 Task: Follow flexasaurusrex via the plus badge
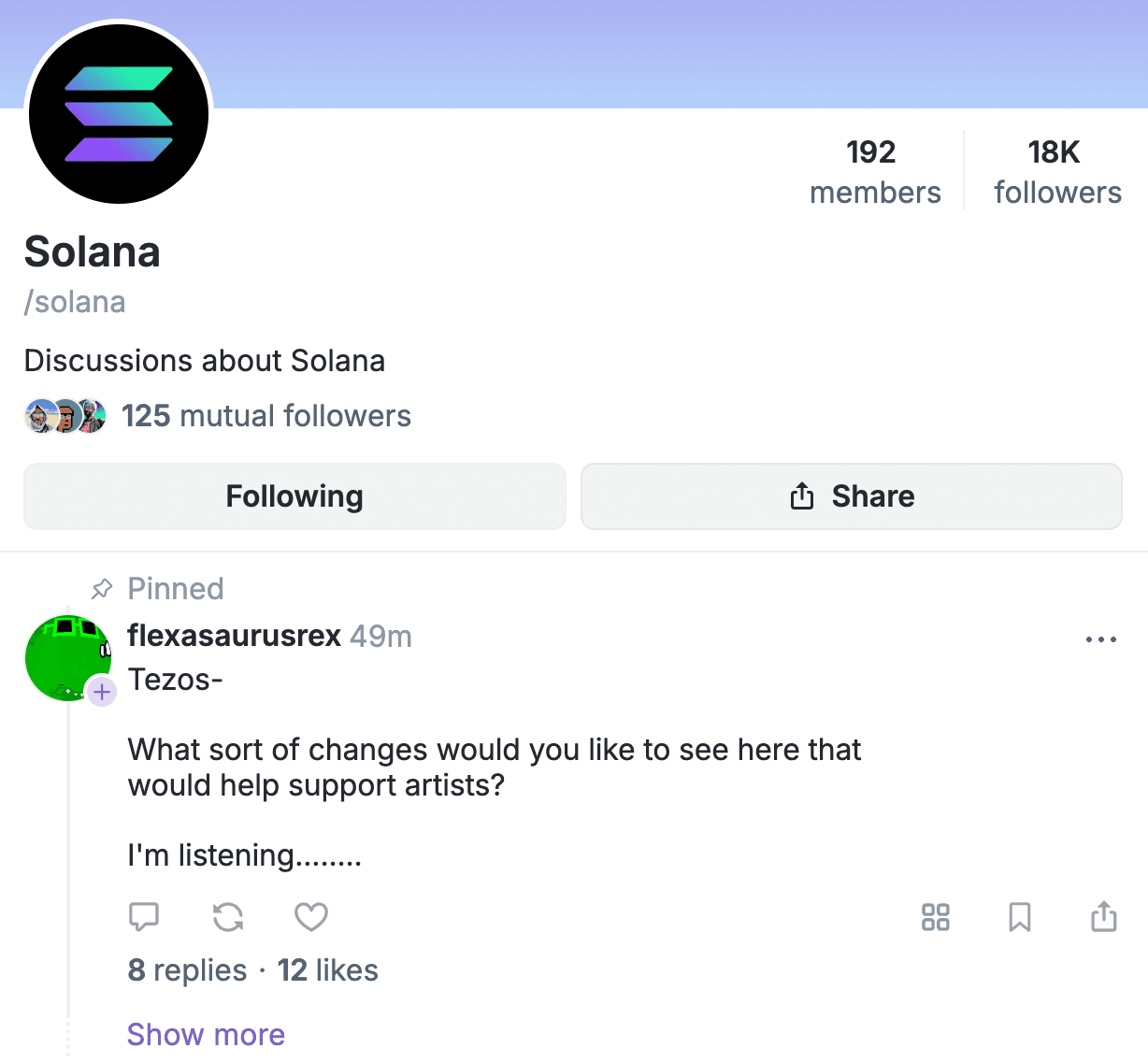coord(102,693)
